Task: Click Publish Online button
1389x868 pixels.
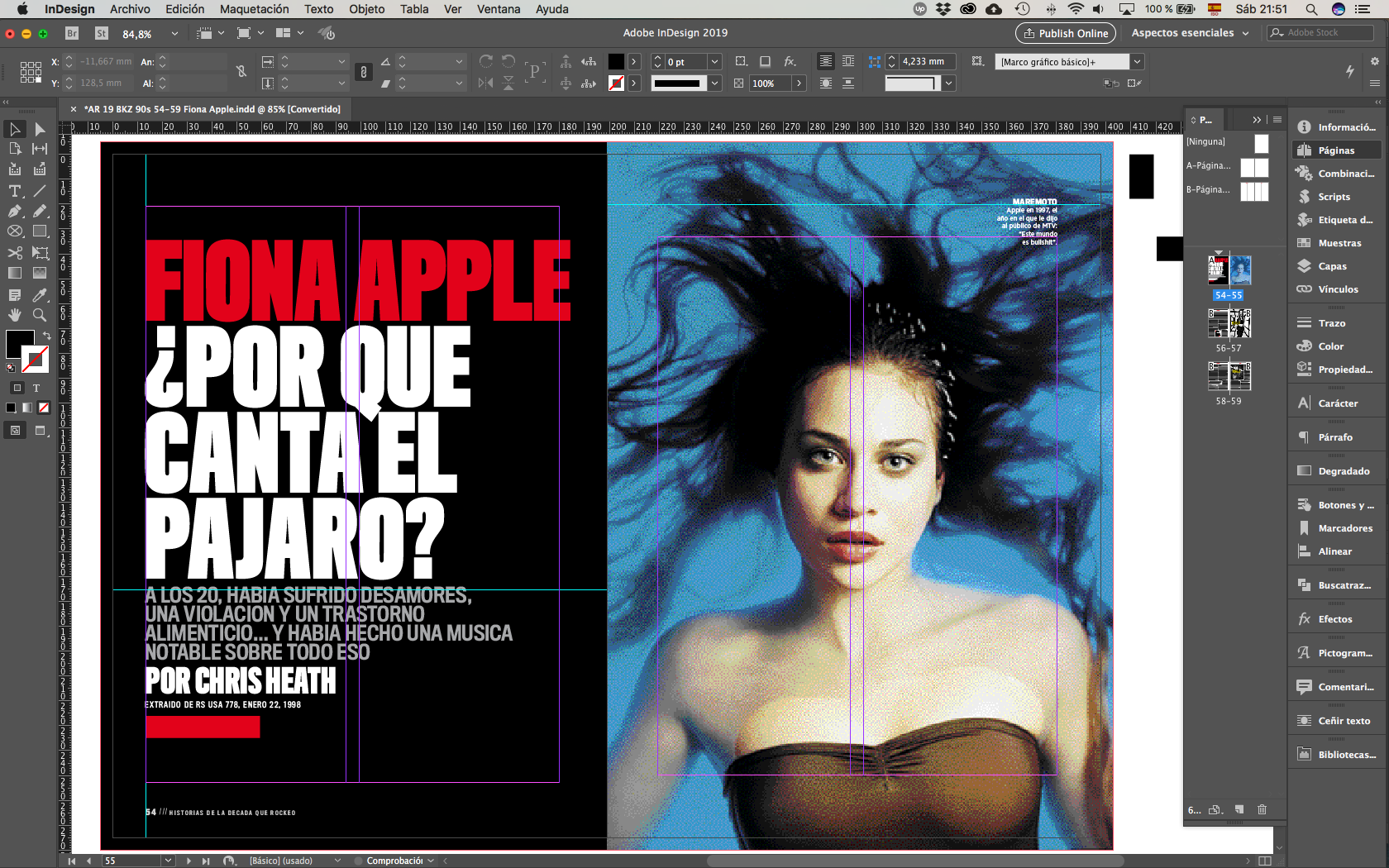Action: click(1065, 33)
